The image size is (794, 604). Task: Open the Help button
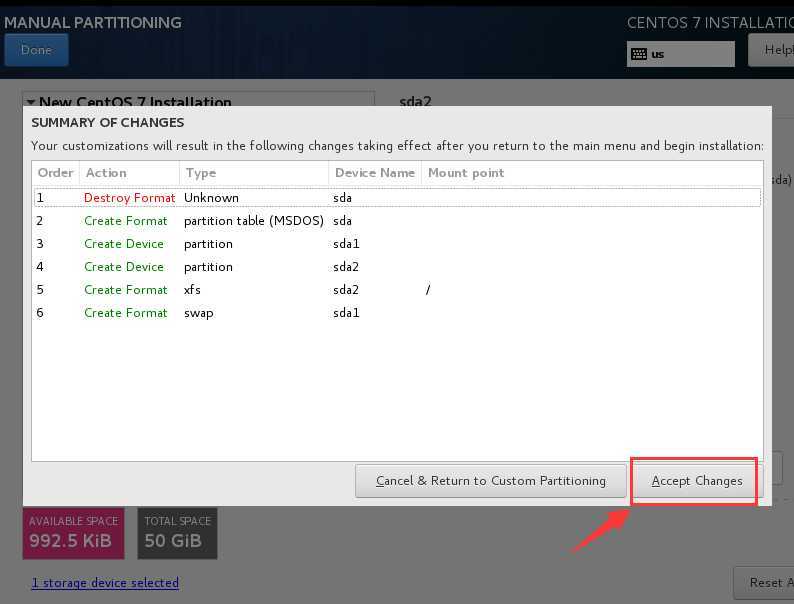pos(771,50)
